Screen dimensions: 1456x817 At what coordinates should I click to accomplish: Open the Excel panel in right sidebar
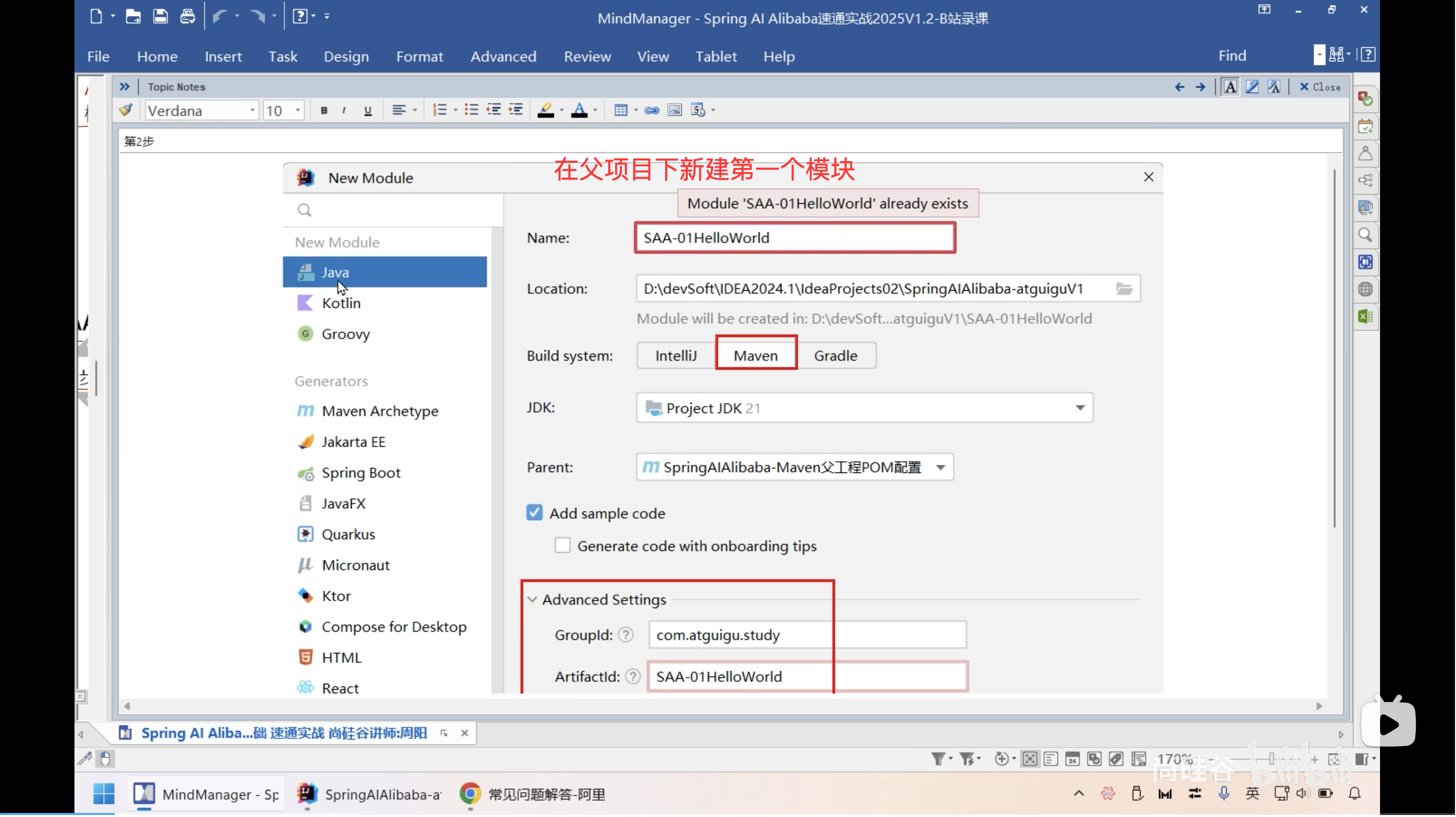coord(1365,316)
